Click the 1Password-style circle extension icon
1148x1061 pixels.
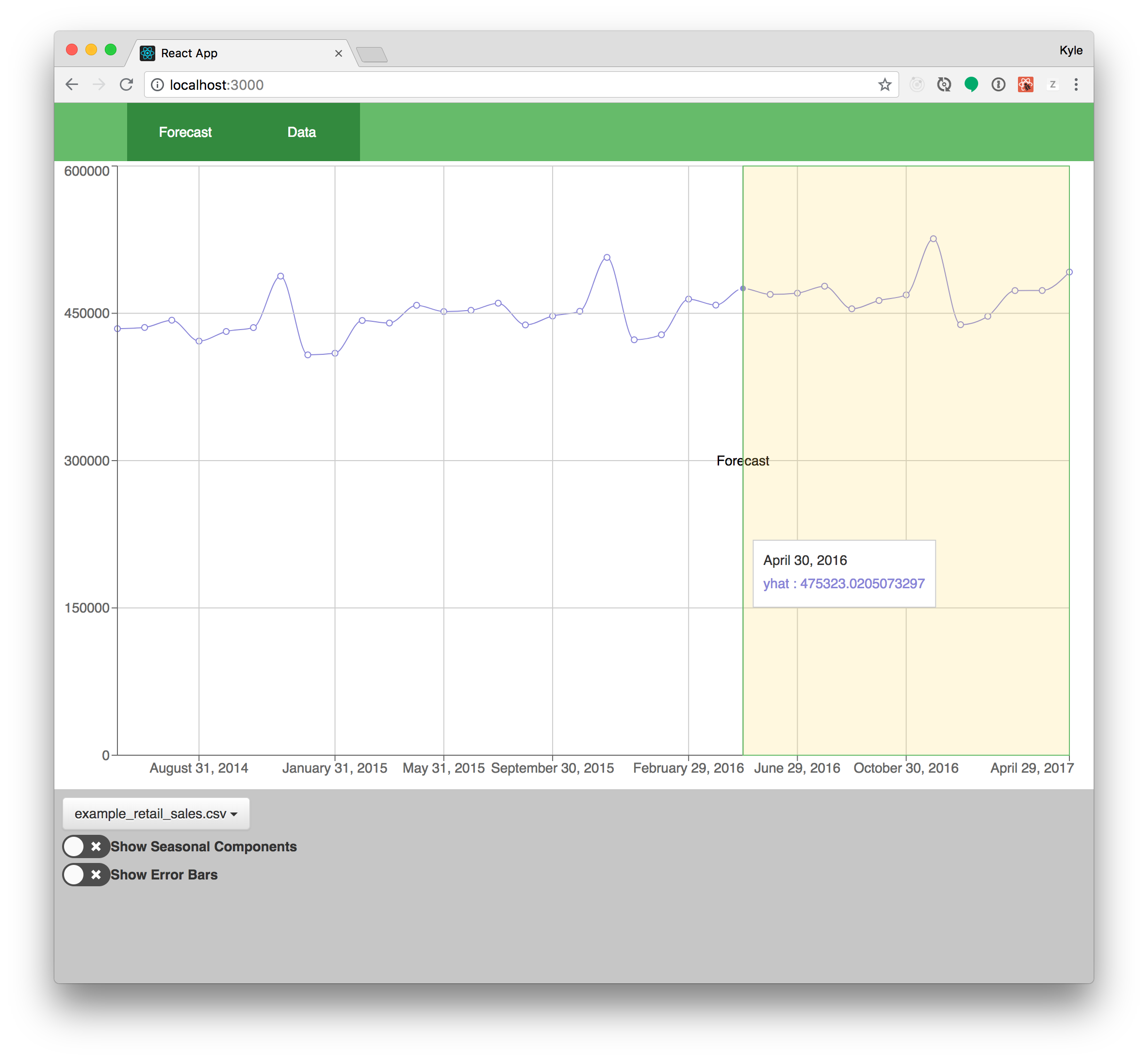click(998, 84)
